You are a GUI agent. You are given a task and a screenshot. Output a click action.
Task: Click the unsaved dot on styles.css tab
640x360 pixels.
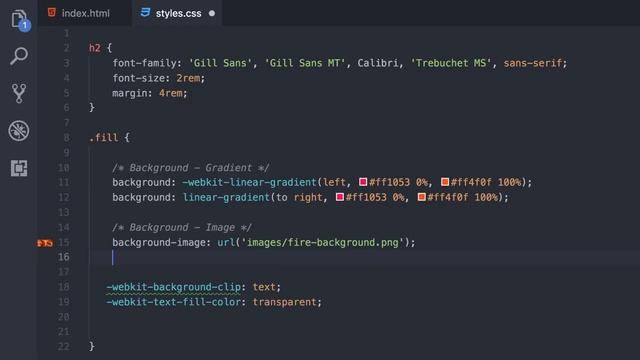(x=212, y=13)
